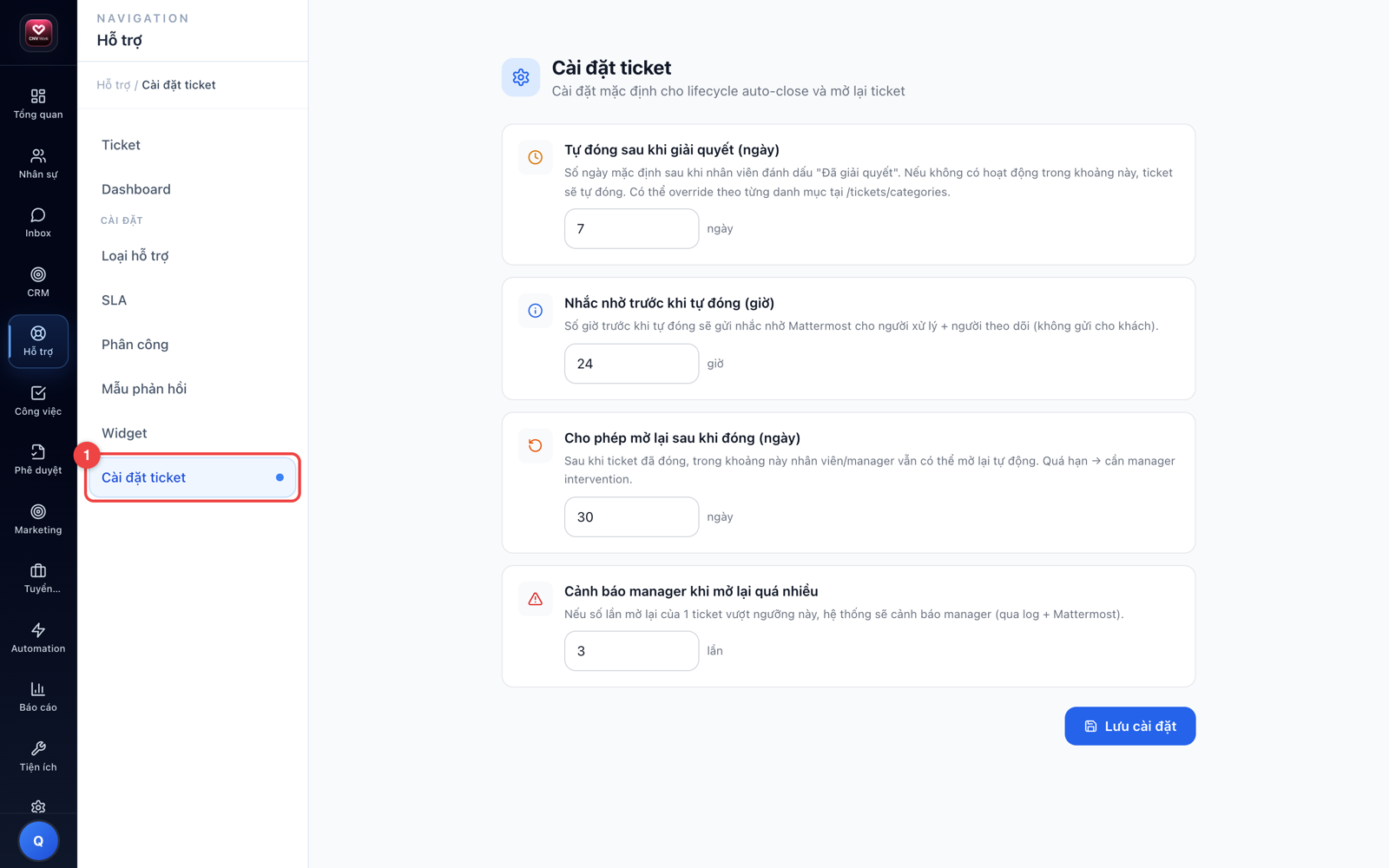The width and height of the screenshot is (1389, 868).
Task: Click the Lưu cài đặt button
Action: pyautogui.click(x=1129, y=727)
